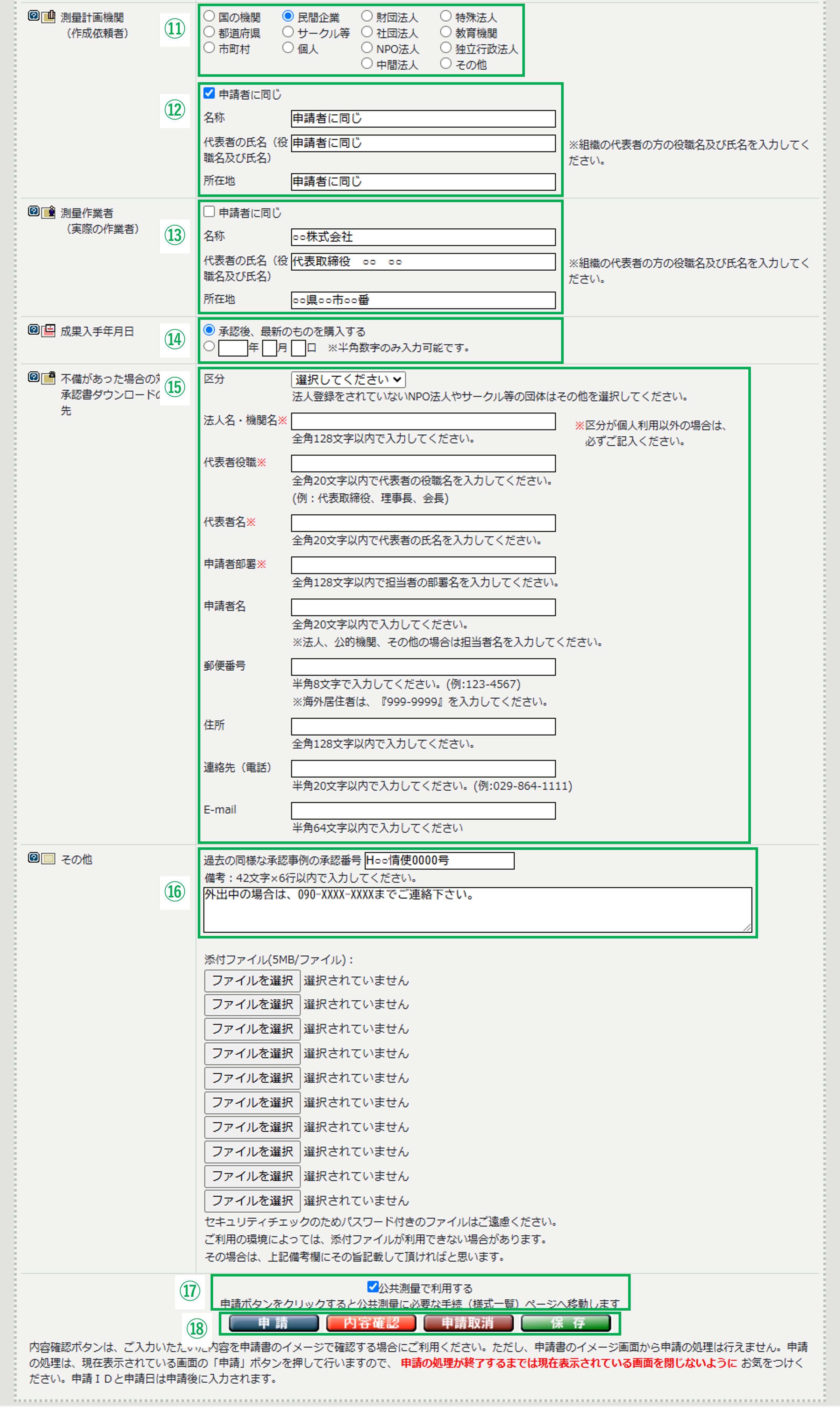The image size is (840, 1409).
Task: Click the red 内容確認 button
Action: click(x=371, y=1323)
